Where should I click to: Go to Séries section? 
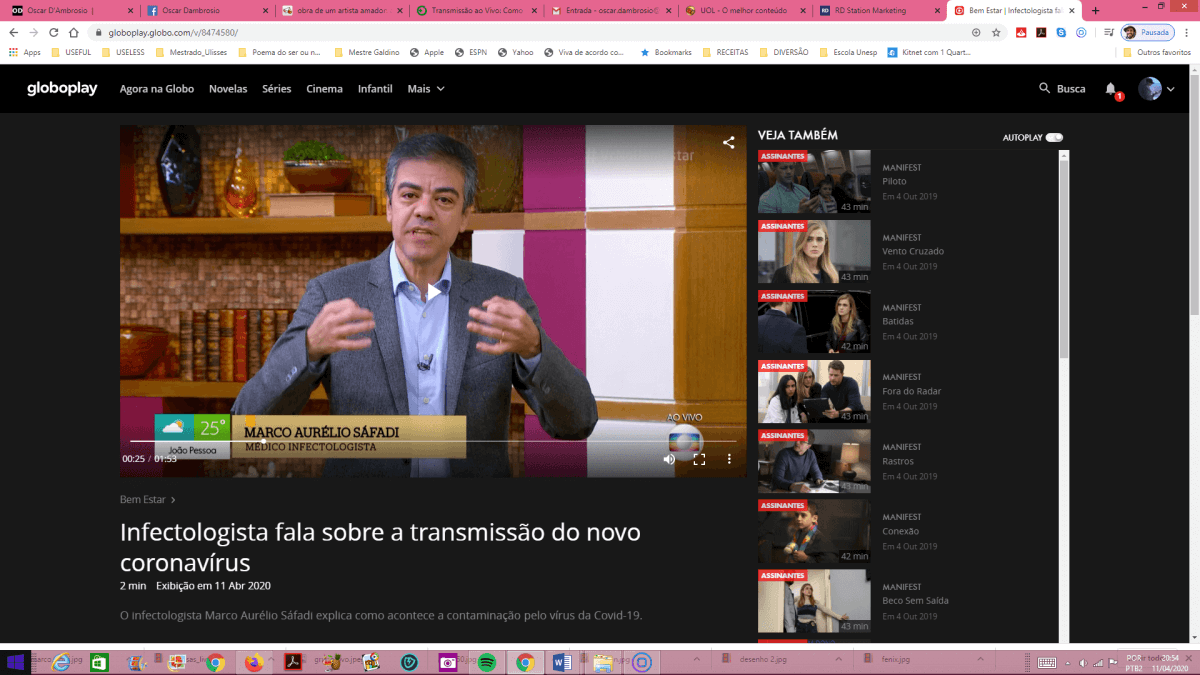pos(277,88)
